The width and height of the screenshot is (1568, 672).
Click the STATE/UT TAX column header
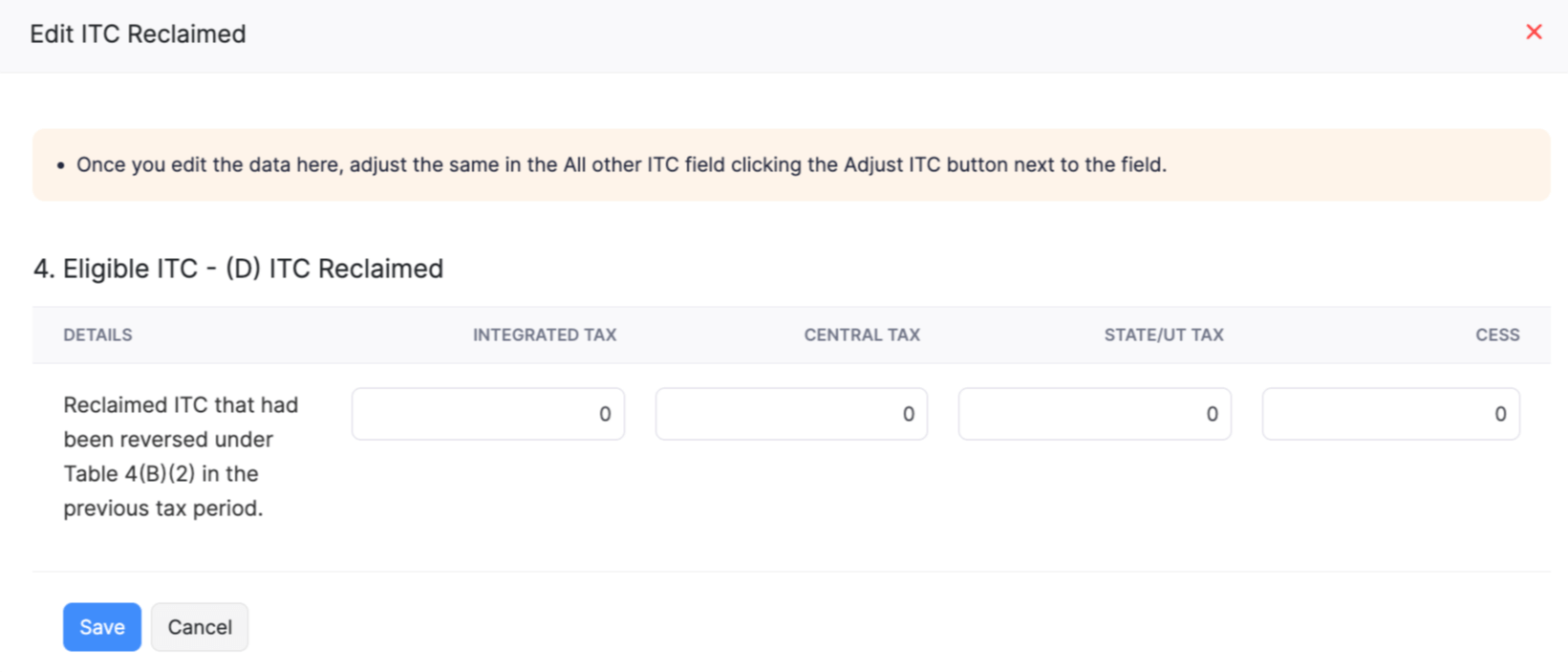(x=1162, y=335)
